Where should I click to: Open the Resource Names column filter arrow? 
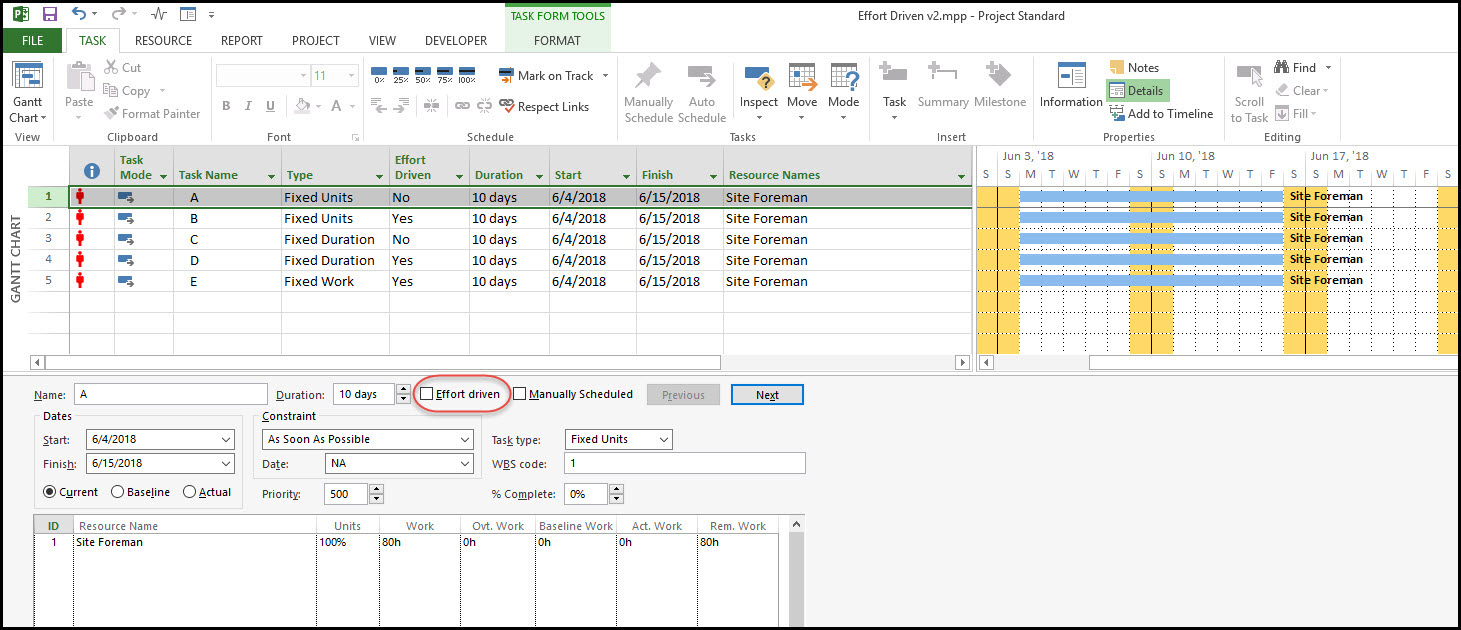pyautogui.click(x=961, y=176)
